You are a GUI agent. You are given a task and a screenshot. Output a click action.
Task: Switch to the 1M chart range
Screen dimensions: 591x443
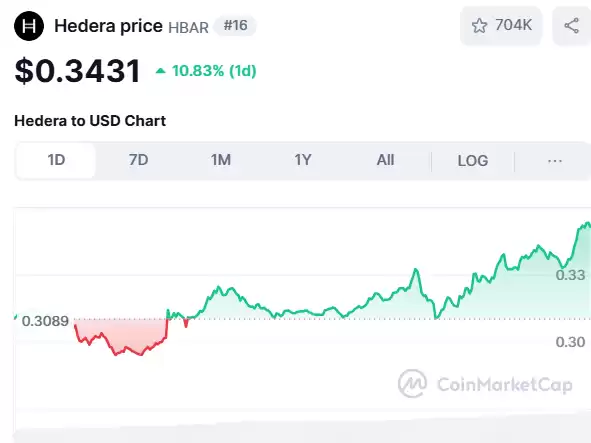[x=221, y=160]
